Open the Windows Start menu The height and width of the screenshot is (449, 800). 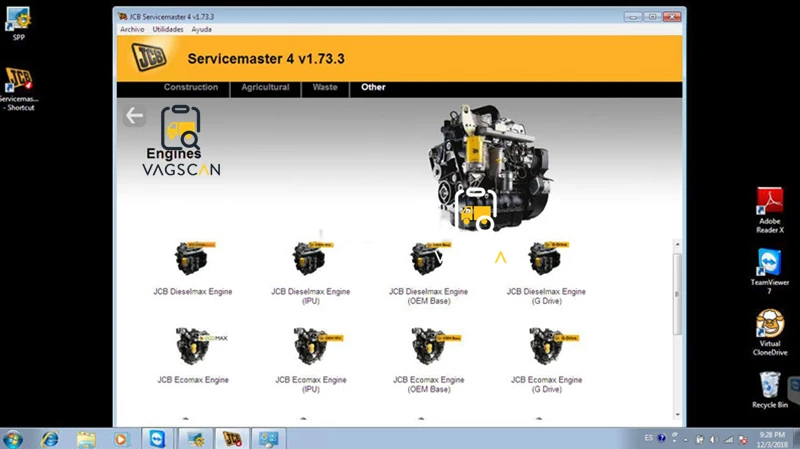(x=12, y=439)
